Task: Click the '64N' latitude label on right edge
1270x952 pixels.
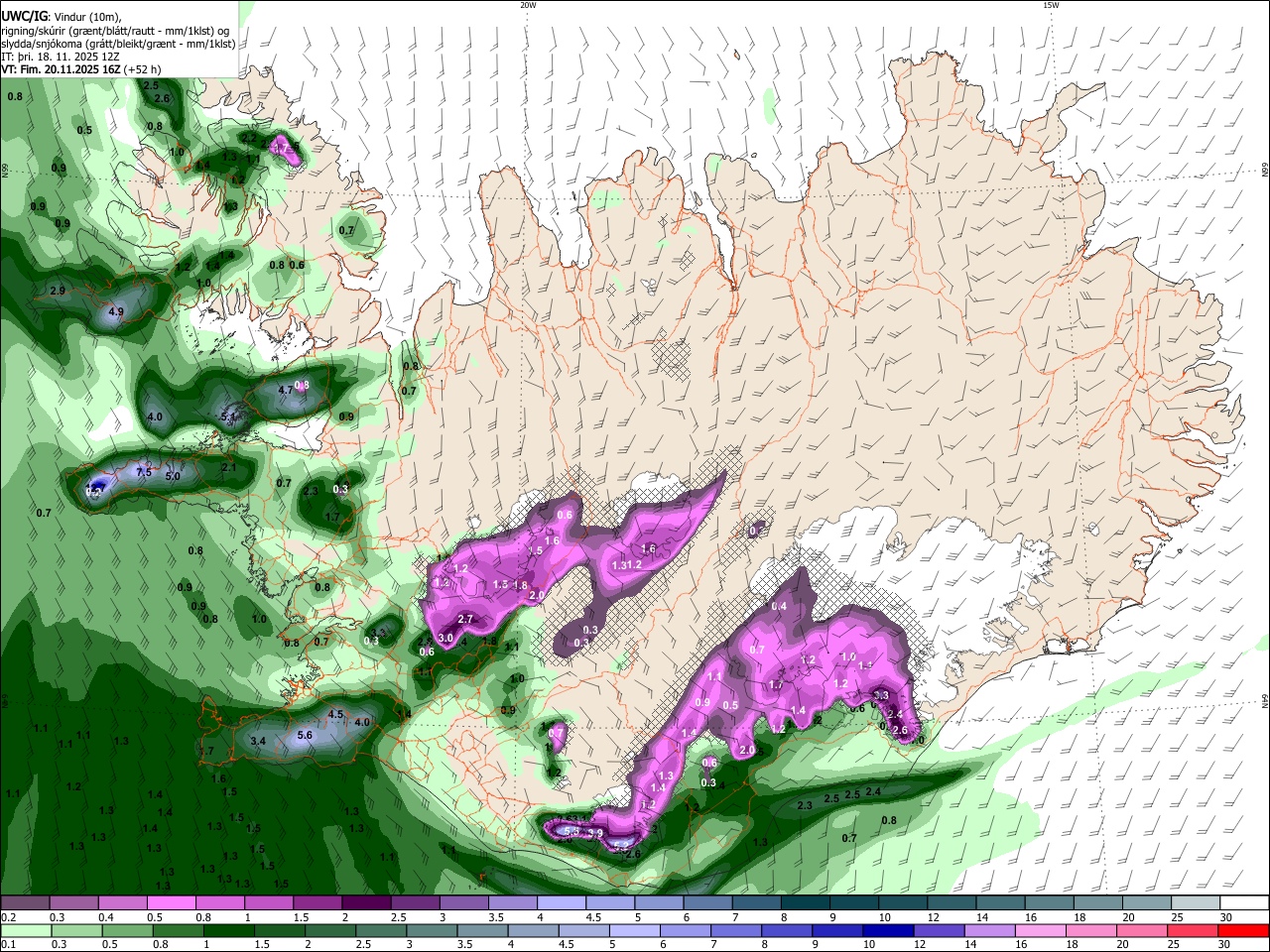Action: click(x=1265, y=702)
